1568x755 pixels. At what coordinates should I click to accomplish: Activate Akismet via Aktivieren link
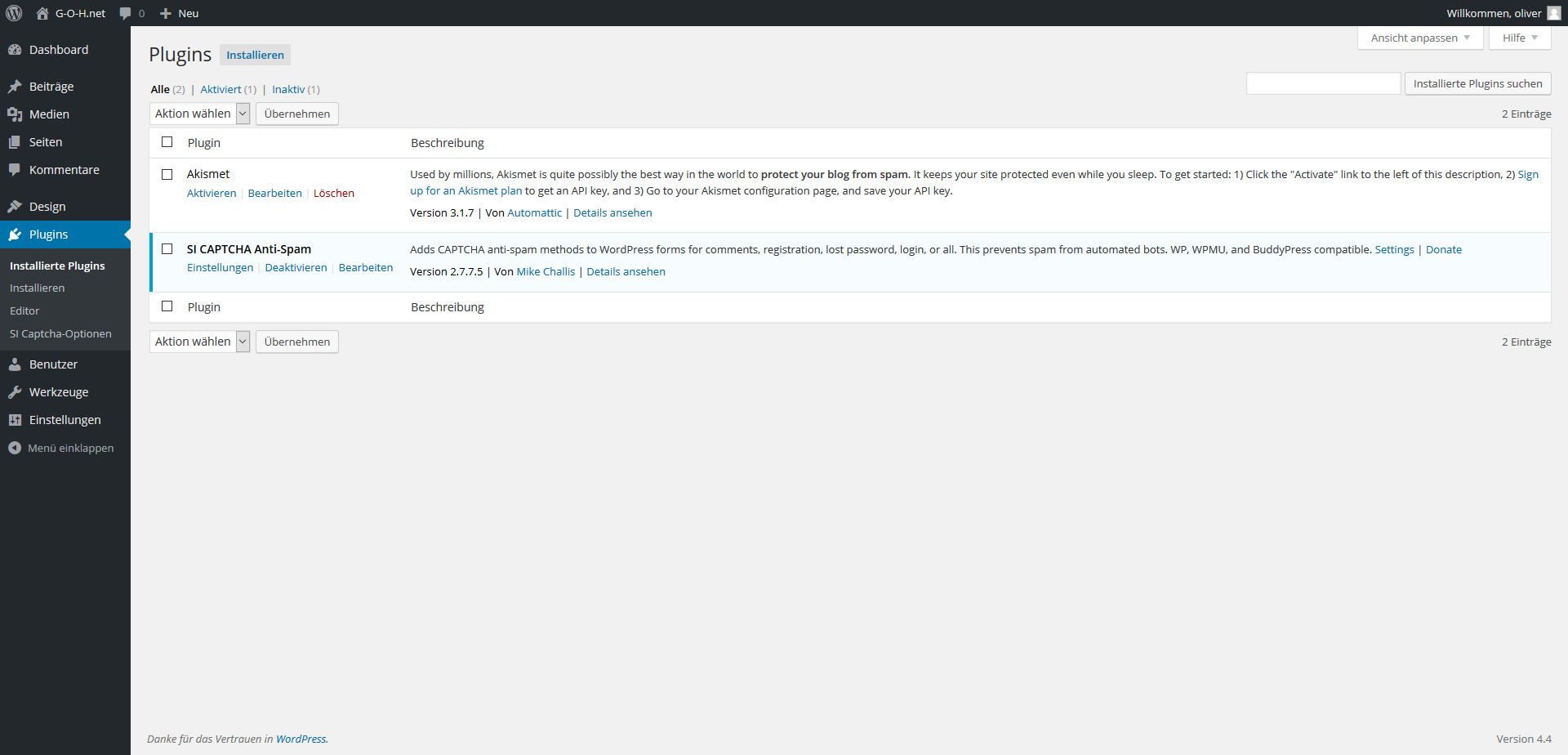(x=212, y=194)
